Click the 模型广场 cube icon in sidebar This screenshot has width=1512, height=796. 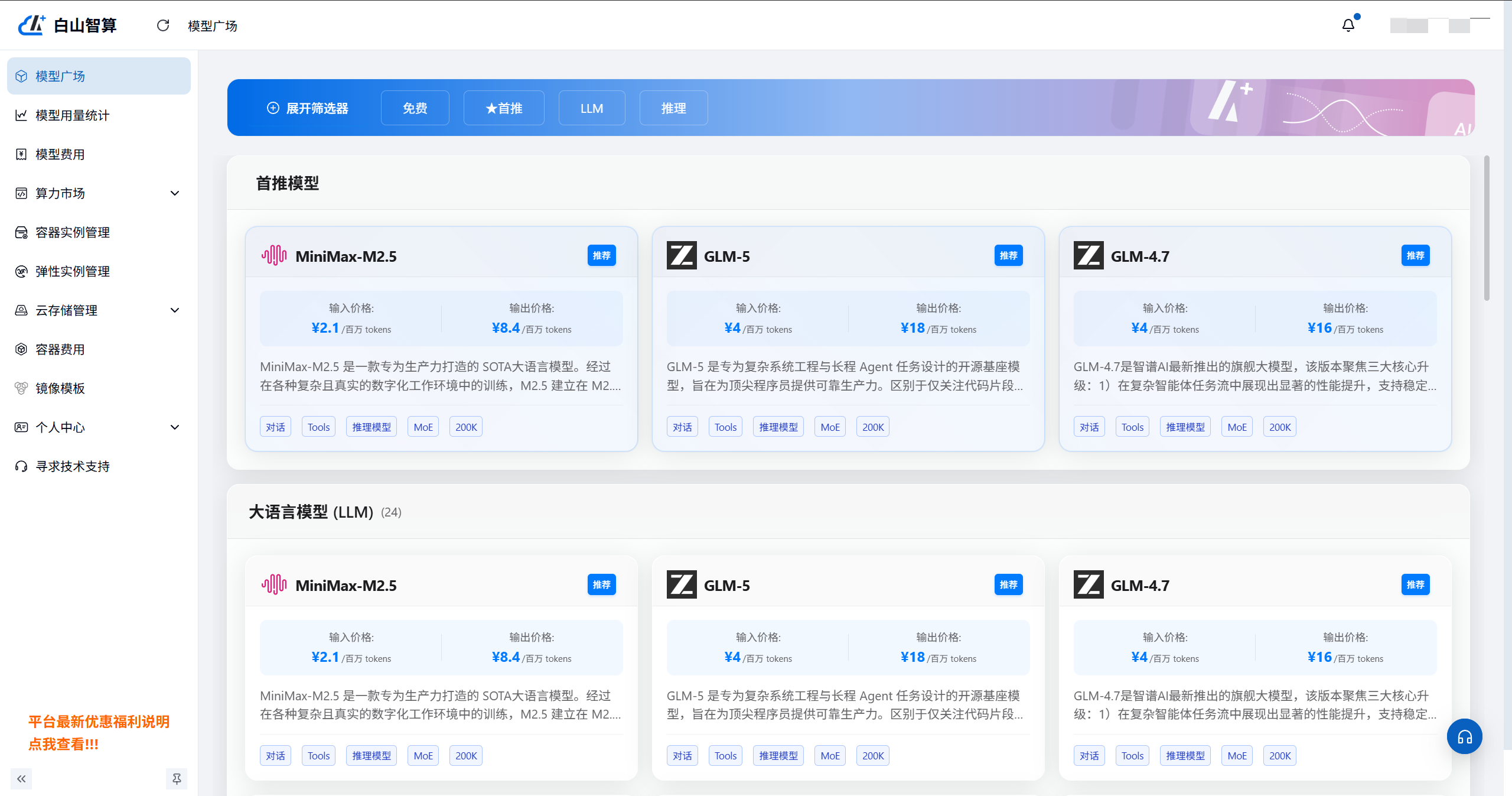coord(21,76)
